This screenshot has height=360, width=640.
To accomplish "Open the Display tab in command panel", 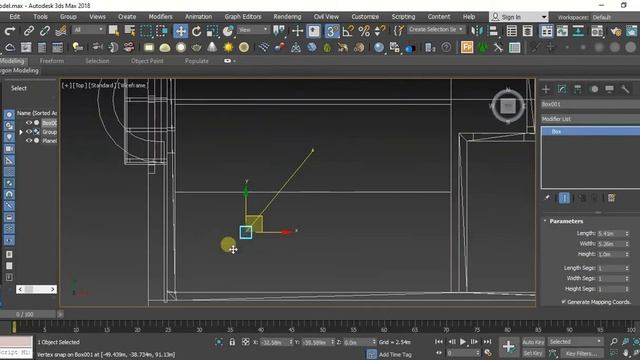I will tap(609, 89).
